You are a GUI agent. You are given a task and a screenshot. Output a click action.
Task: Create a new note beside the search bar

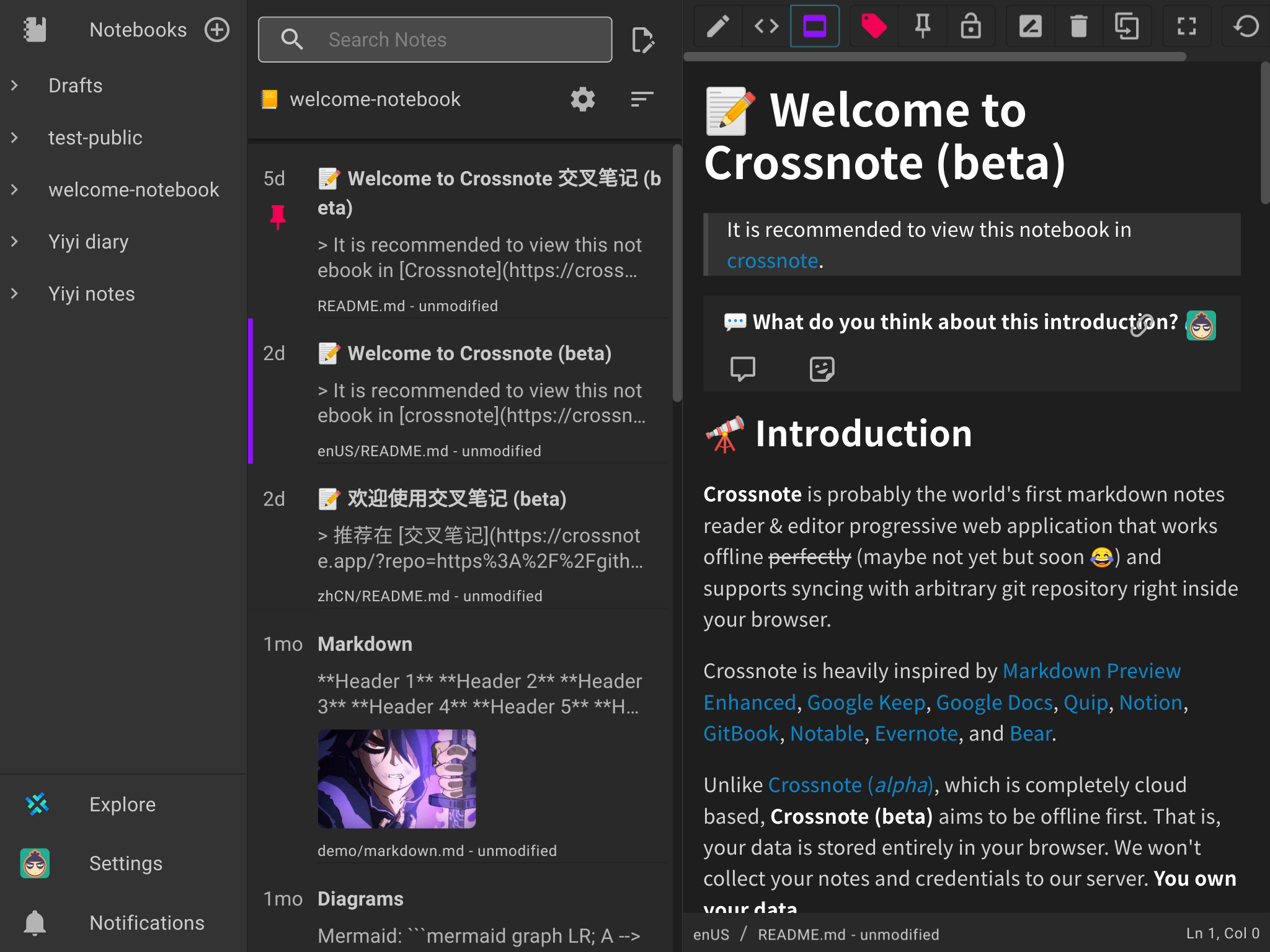coord(643,40)
